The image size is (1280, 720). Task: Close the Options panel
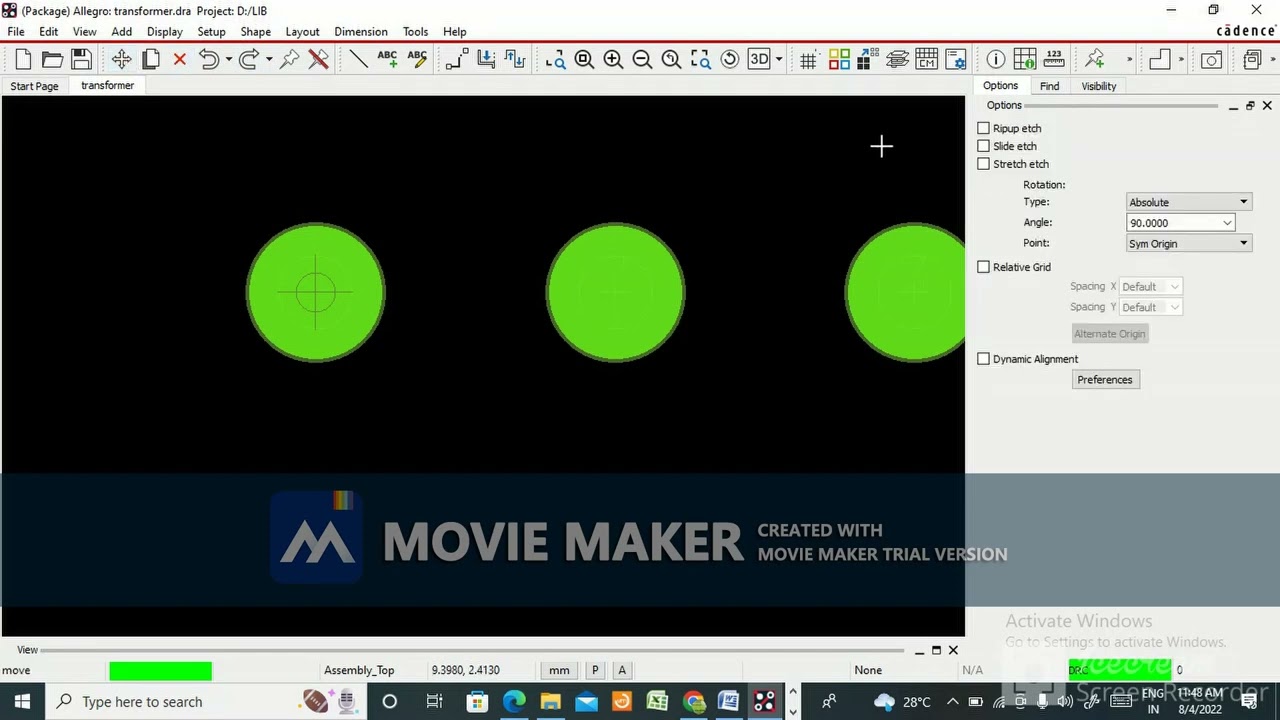[1267, 105]
